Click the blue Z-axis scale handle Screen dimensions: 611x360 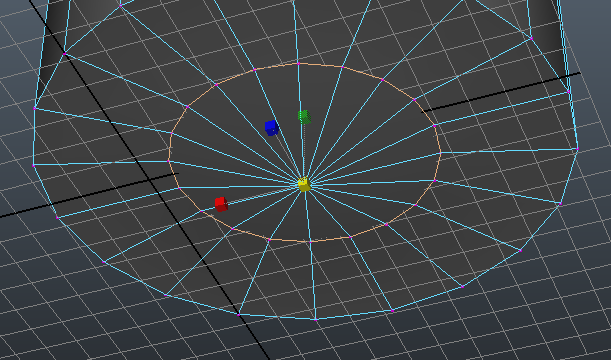(271, 128)
